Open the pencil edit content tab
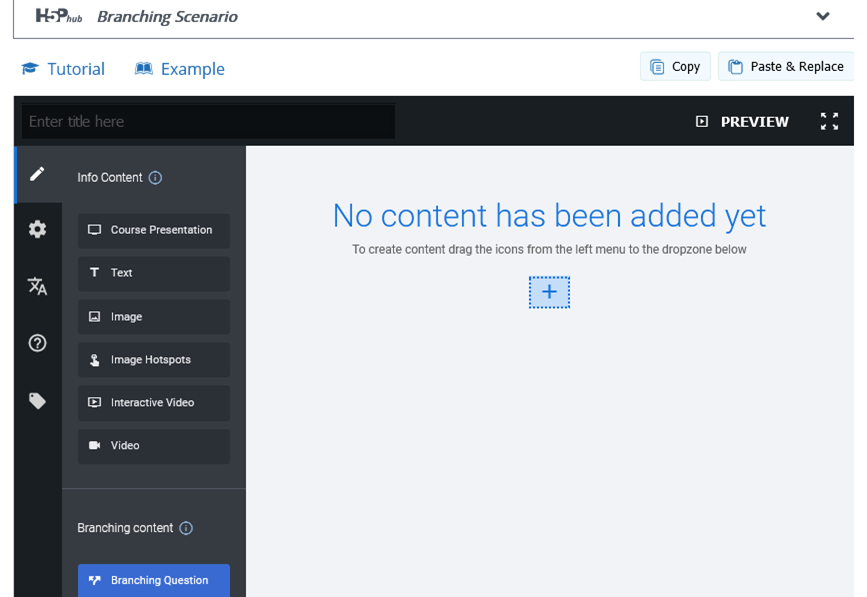The height and width of the screenshot is (597, 867). 37,174
